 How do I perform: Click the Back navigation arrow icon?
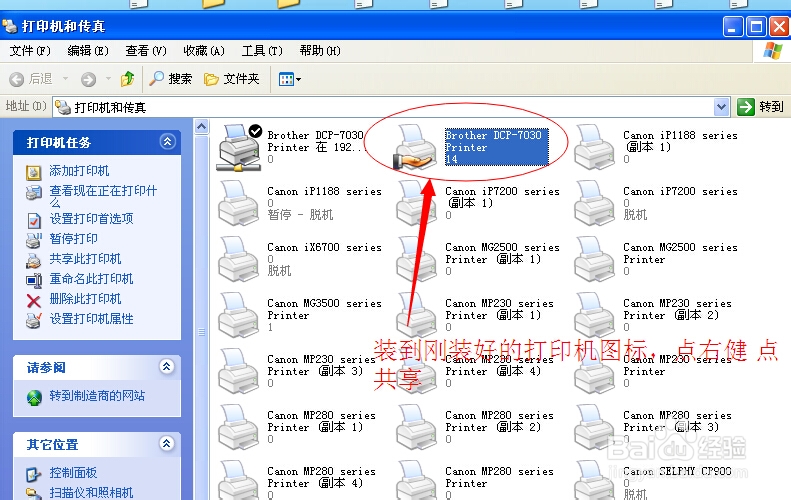click(17, 79)
